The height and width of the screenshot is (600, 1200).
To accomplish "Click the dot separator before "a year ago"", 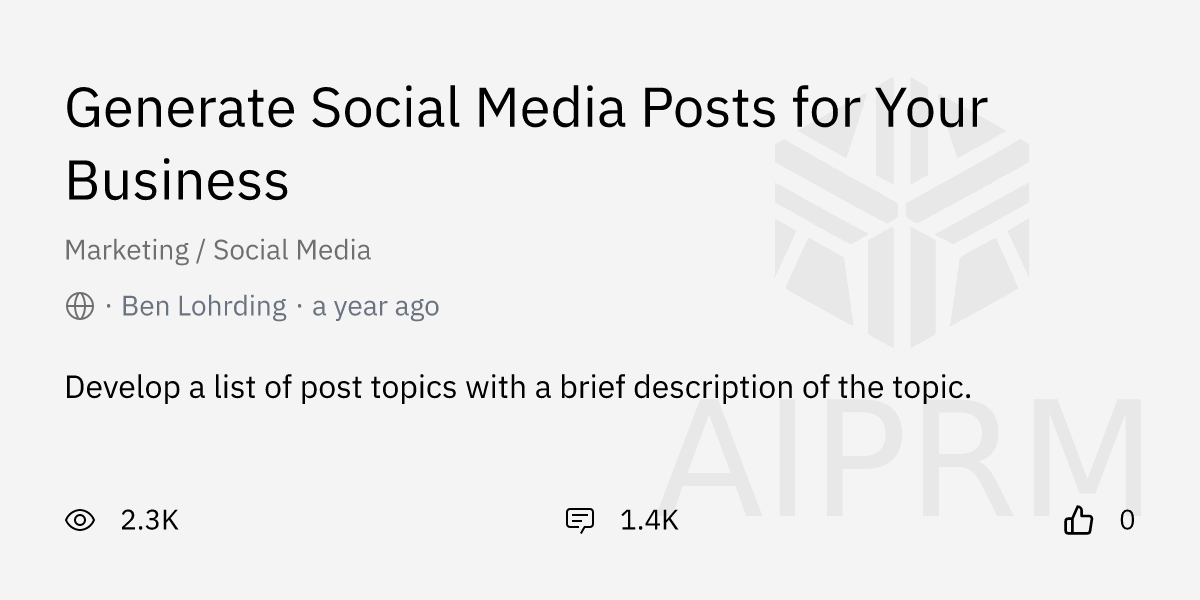I will click(299, 306).
